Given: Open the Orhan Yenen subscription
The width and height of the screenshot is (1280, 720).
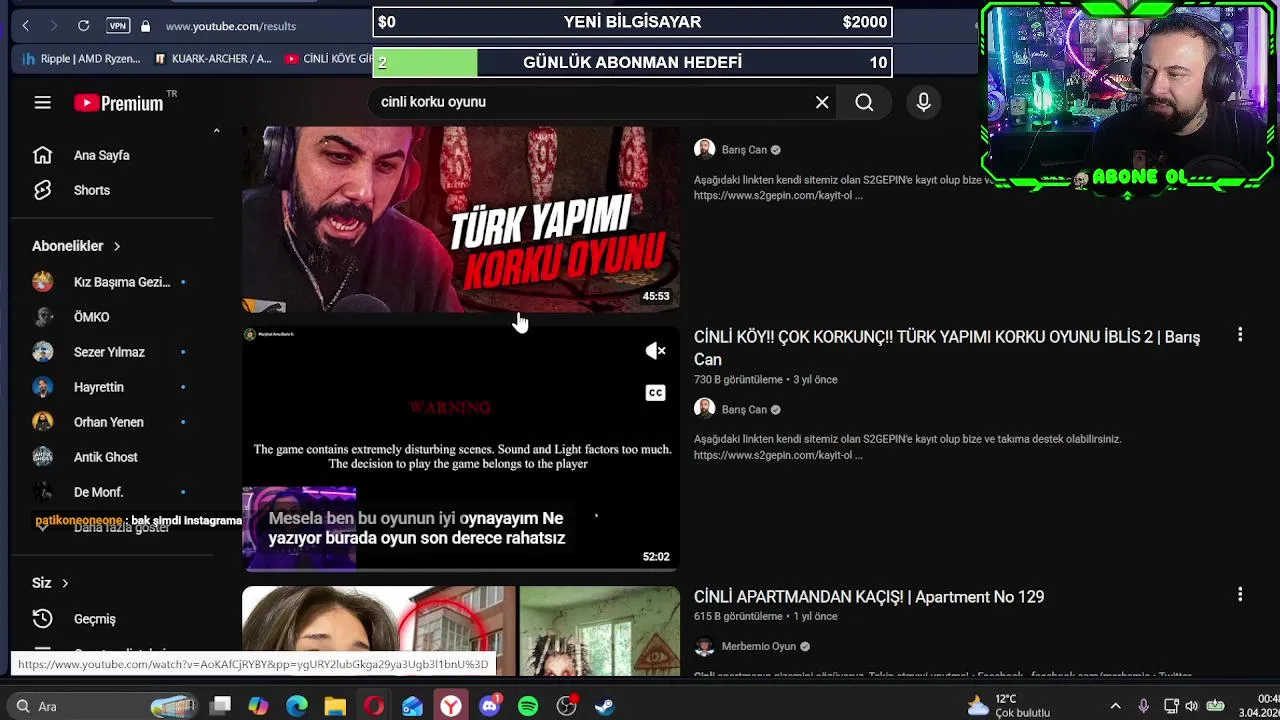Looking at the screenshot, I should 108,422.
